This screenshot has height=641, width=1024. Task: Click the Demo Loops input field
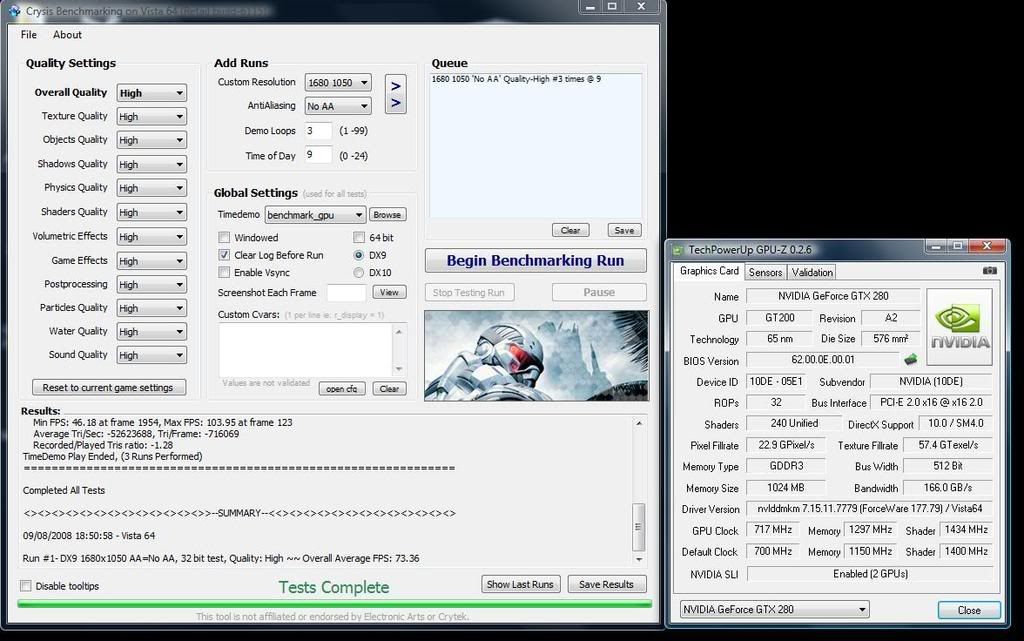[318, 131]
